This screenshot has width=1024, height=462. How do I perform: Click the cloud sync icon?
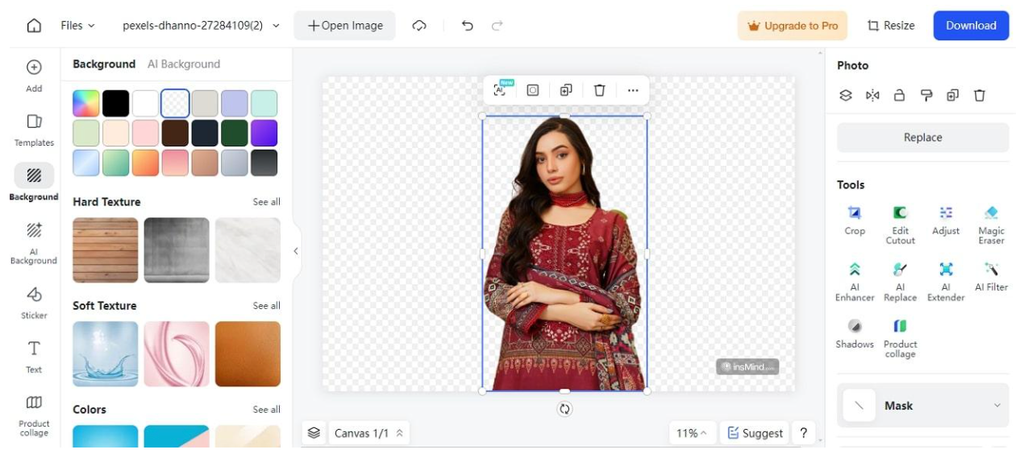point(419,25)
